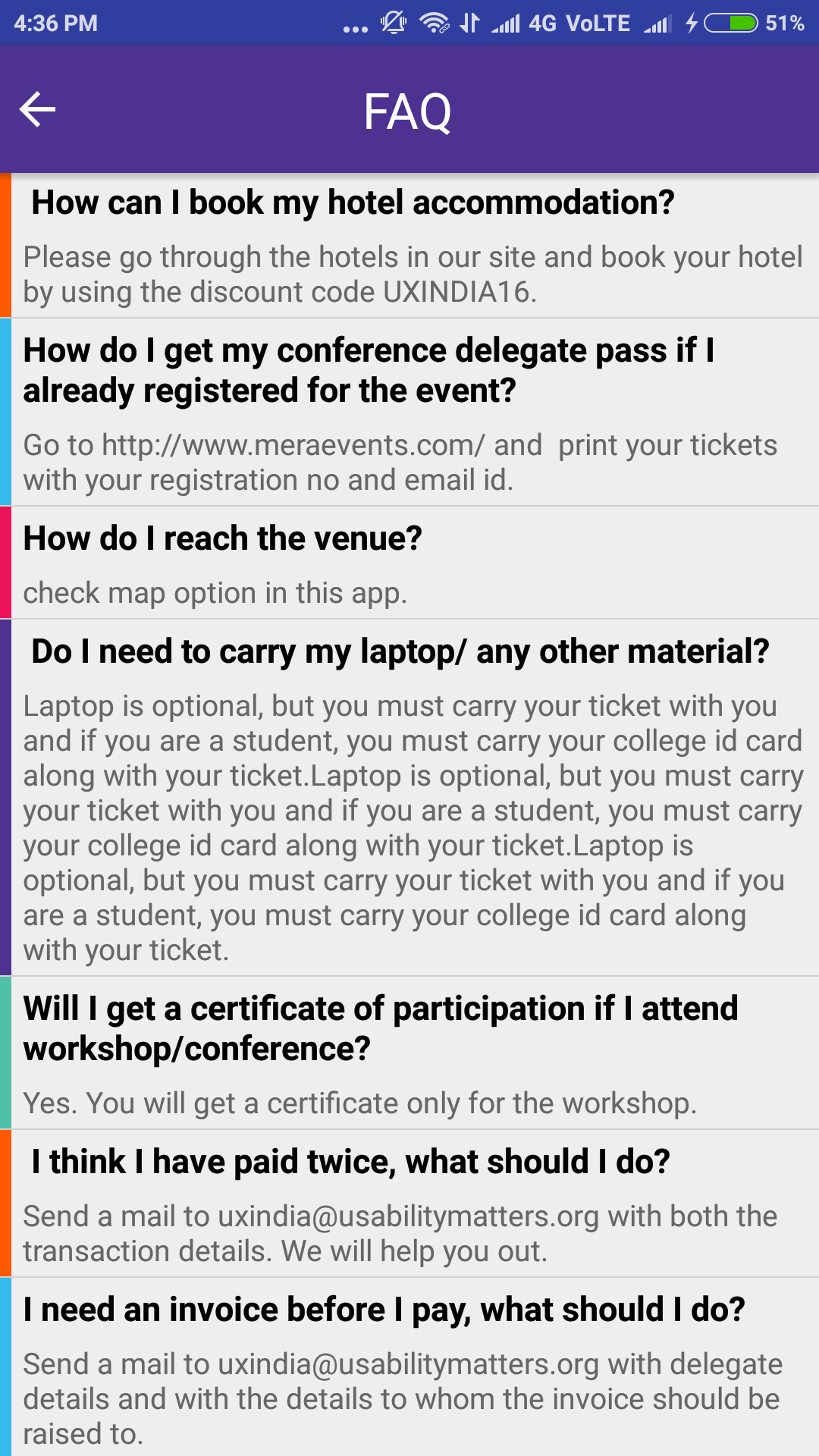819x1456 pixels.
Task: Tap the FAQ title in header
Action: 408,111
